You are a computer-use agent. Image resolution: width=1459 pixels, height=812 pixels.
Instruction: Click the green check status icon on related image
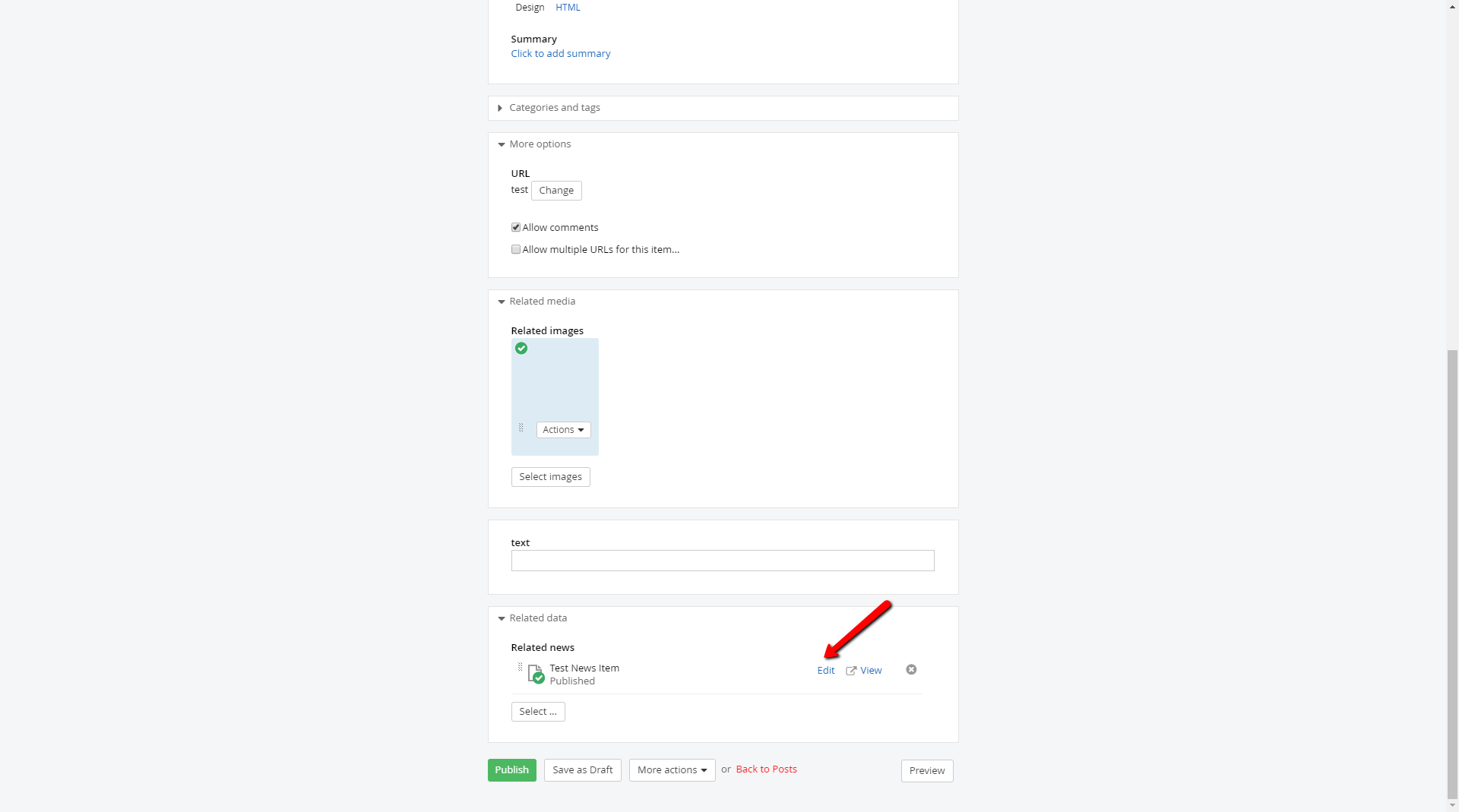(x=521, y=349)
